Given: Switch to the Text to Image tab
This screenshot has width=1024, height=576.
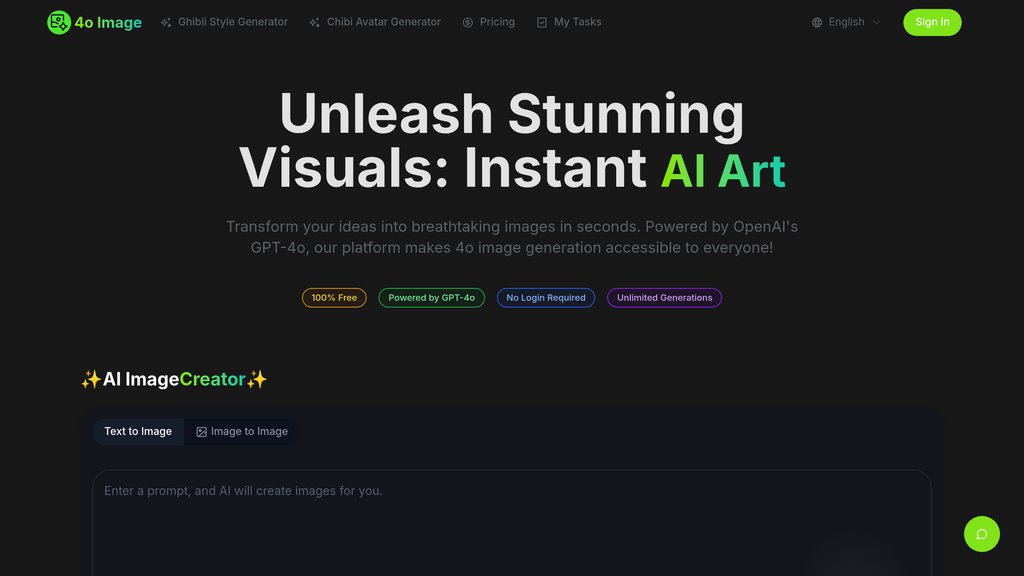Looking at the screenshot, I should click(138, 432).
